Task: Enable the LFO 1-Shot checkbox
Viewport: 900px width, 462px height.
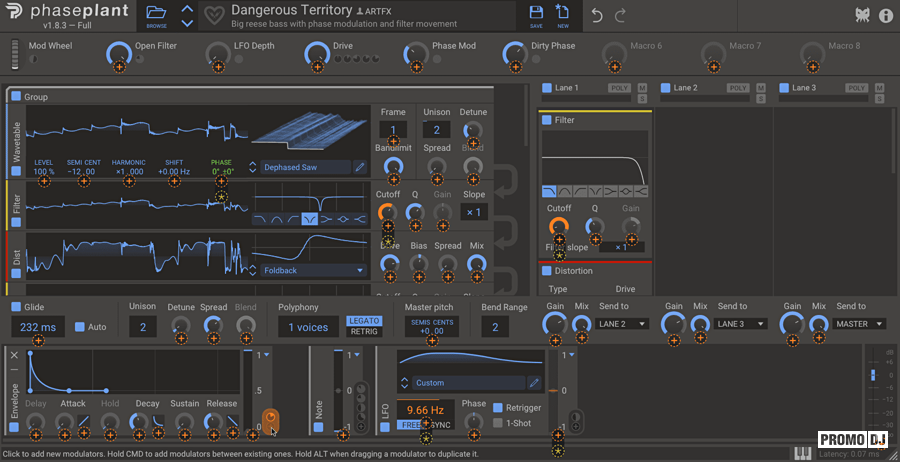Action: pyautogui.click(x=498, y=423)
